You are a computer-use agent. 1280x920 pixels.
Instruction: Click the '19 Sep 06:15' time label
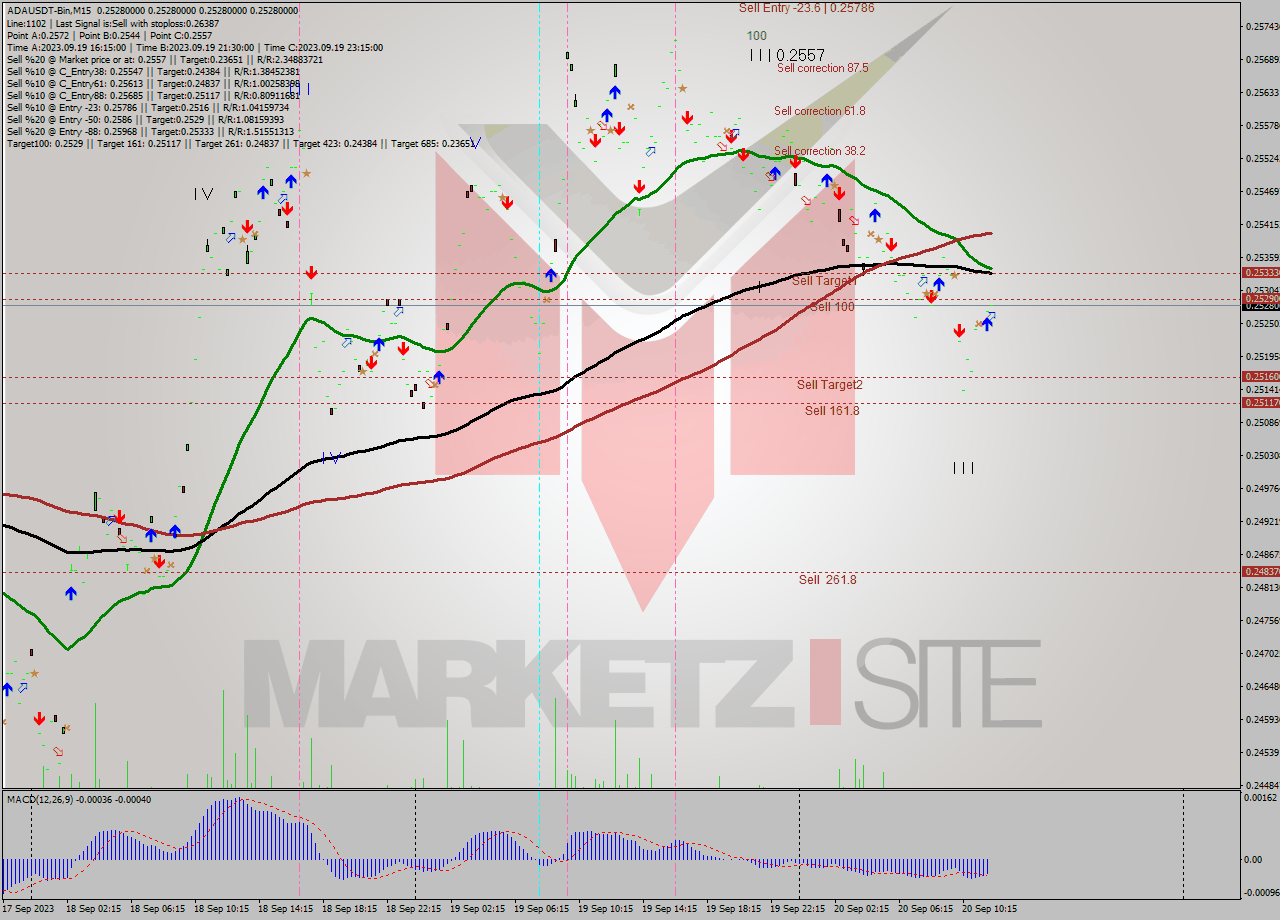(x=542, y=909)
